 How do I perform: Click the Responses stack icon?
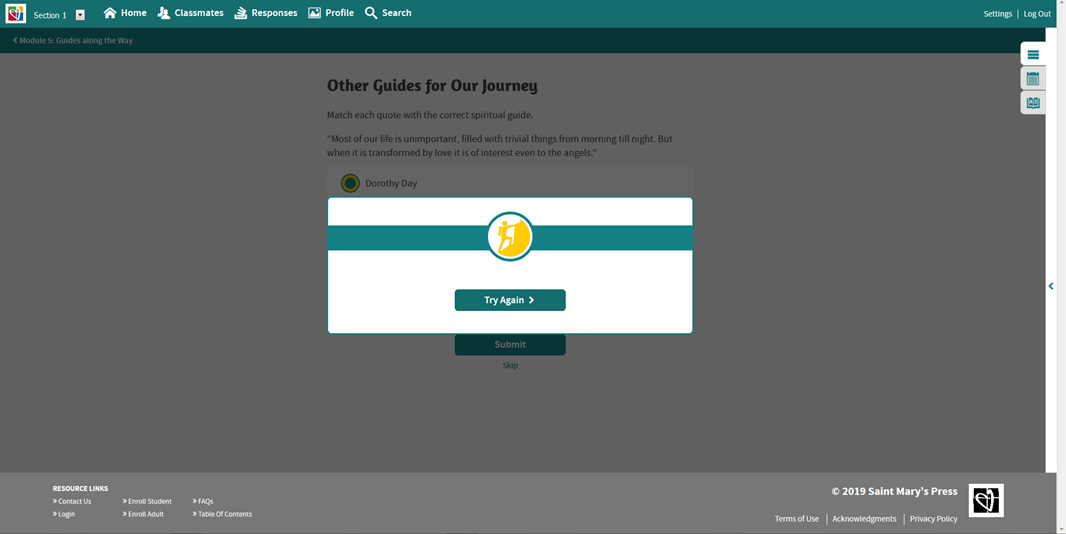pos(241,13)
